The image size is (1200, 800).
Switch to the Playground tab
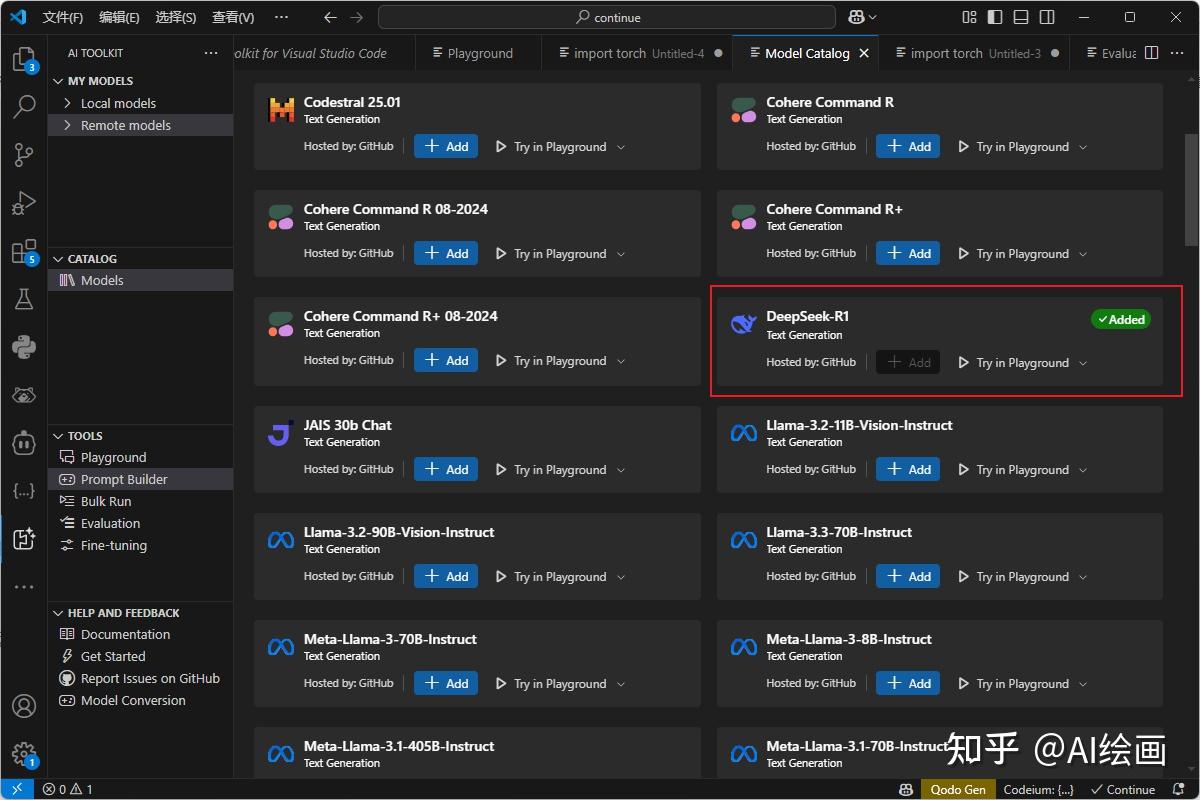coord(477,53)
